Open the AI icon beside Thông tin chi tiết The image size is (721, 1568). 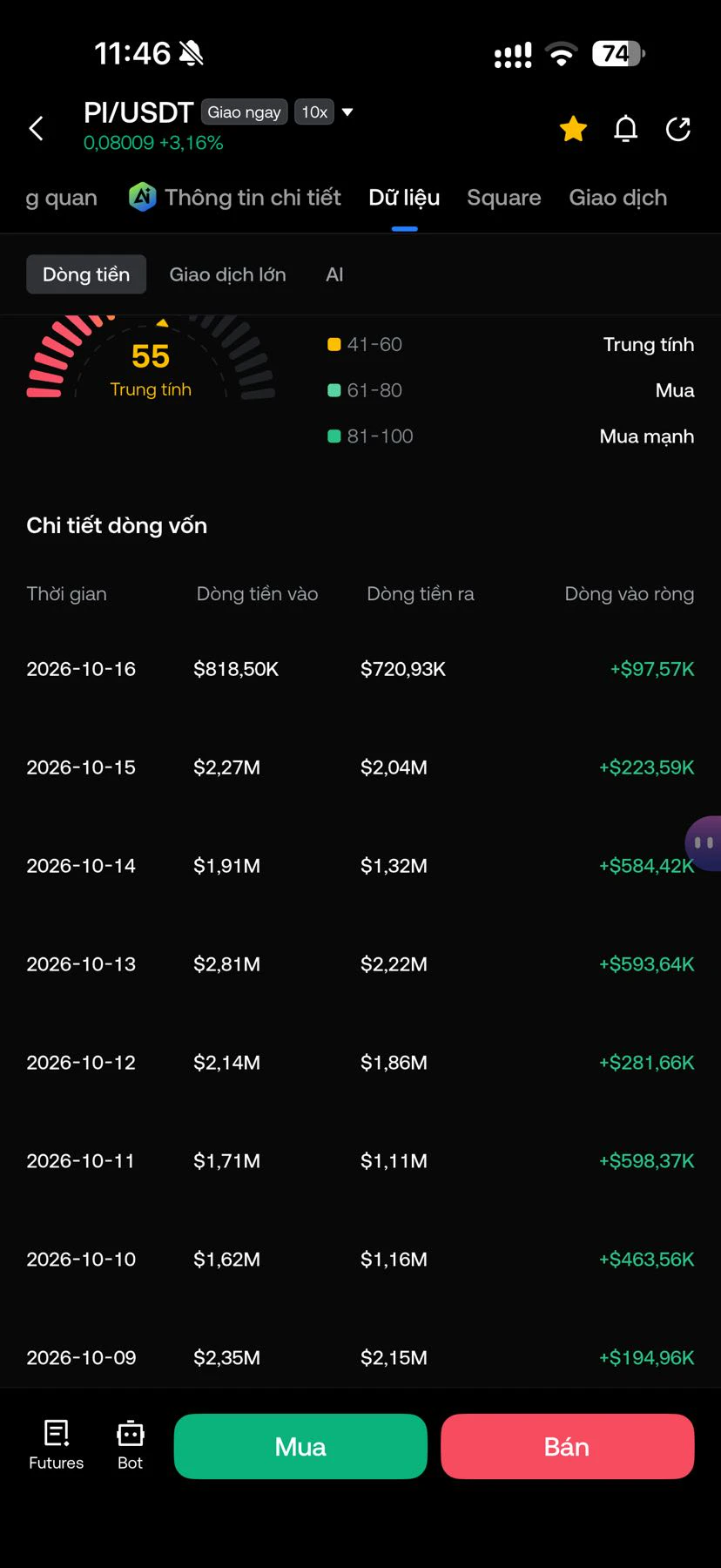143,197
